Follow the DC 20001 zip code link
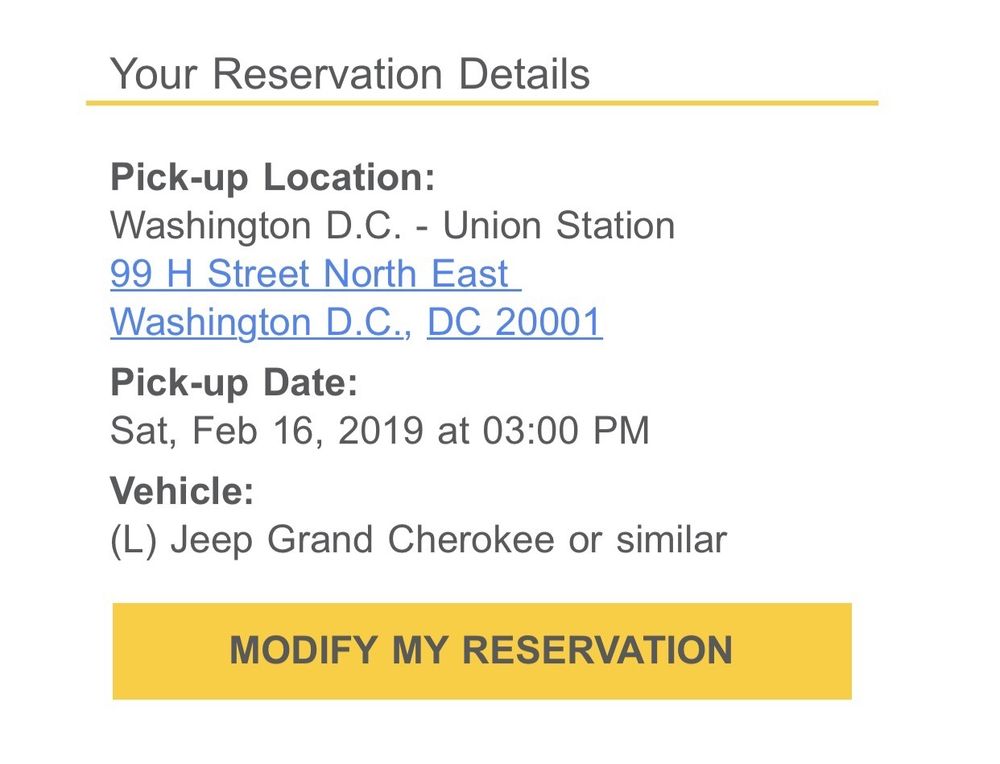 pyautogui.click(x=514, y=323)
